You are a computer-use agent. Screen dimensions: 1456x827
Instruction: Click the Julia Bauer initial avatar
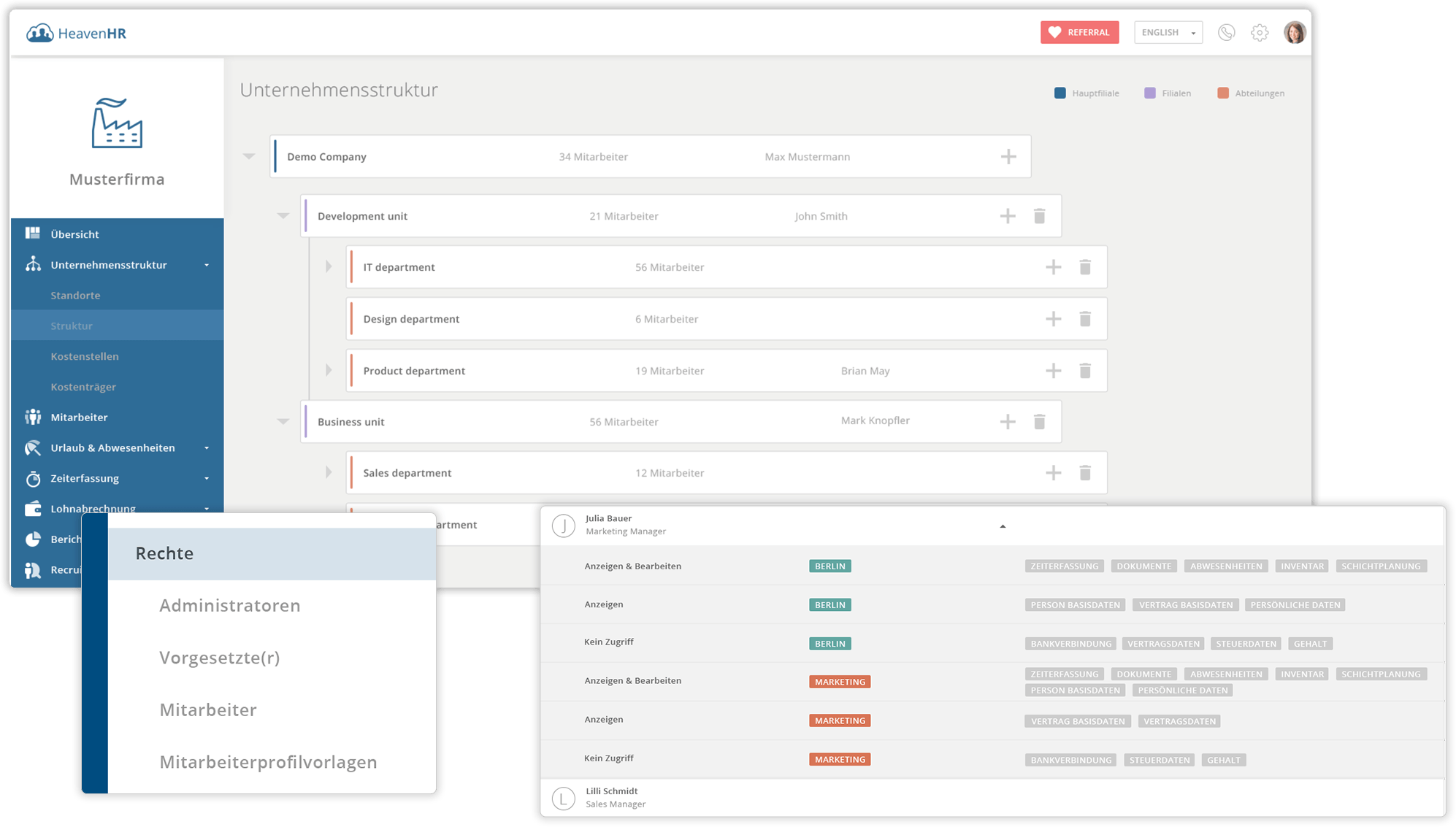[x=564, y=526]
